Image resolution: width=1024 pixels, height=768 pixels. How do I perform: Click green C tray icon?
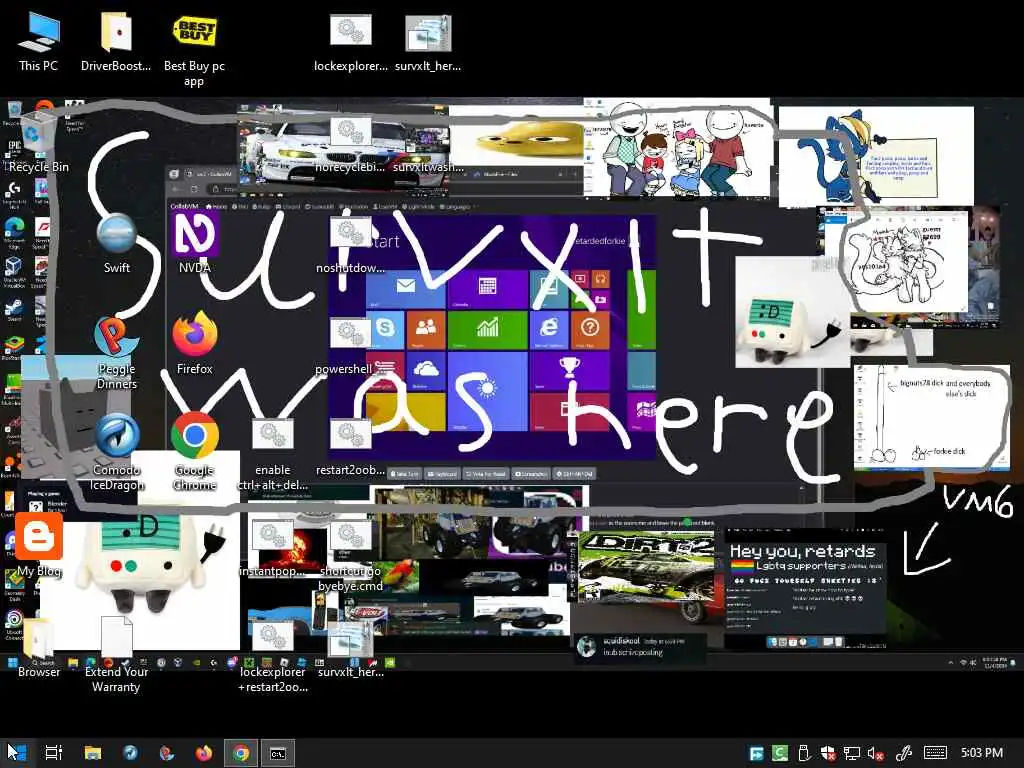pos(780,754)
